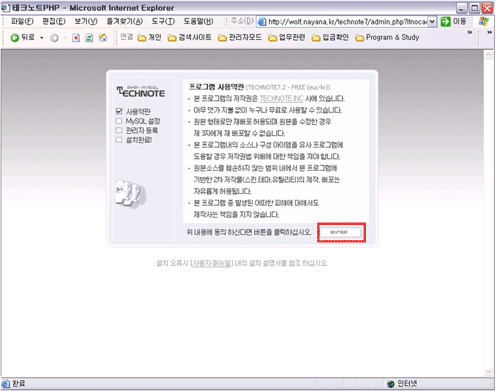Click the Refresh page icon

(89, 38)
